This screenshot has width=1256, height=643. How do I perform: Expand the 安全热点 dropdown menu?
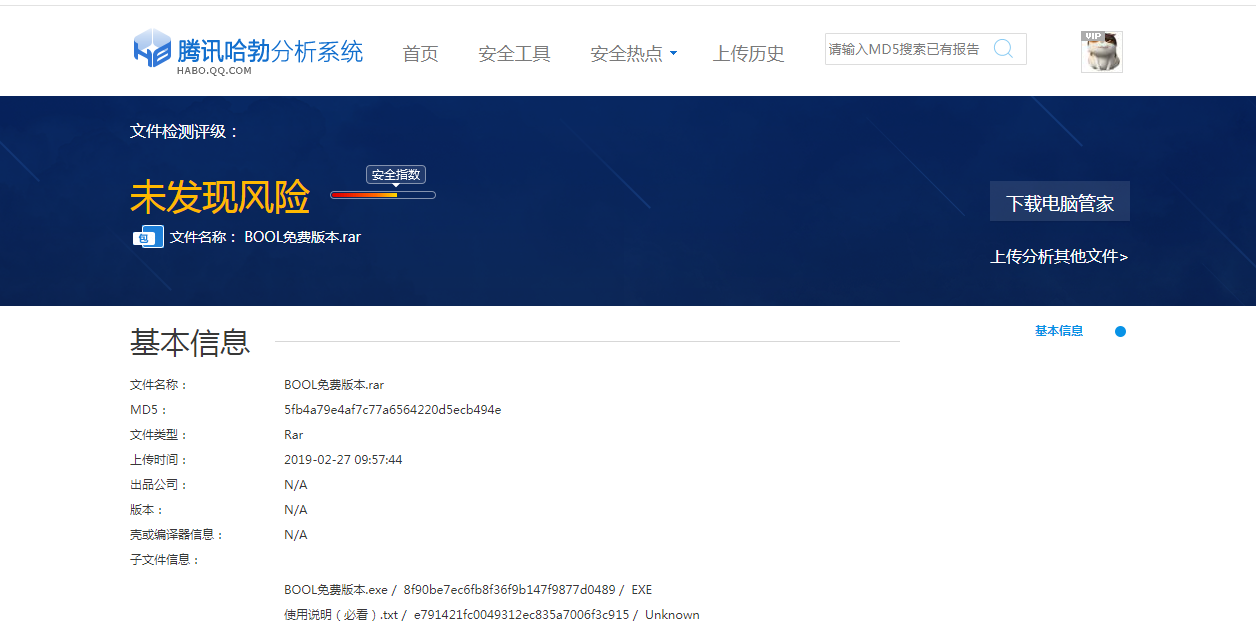[x=633, y=54]
